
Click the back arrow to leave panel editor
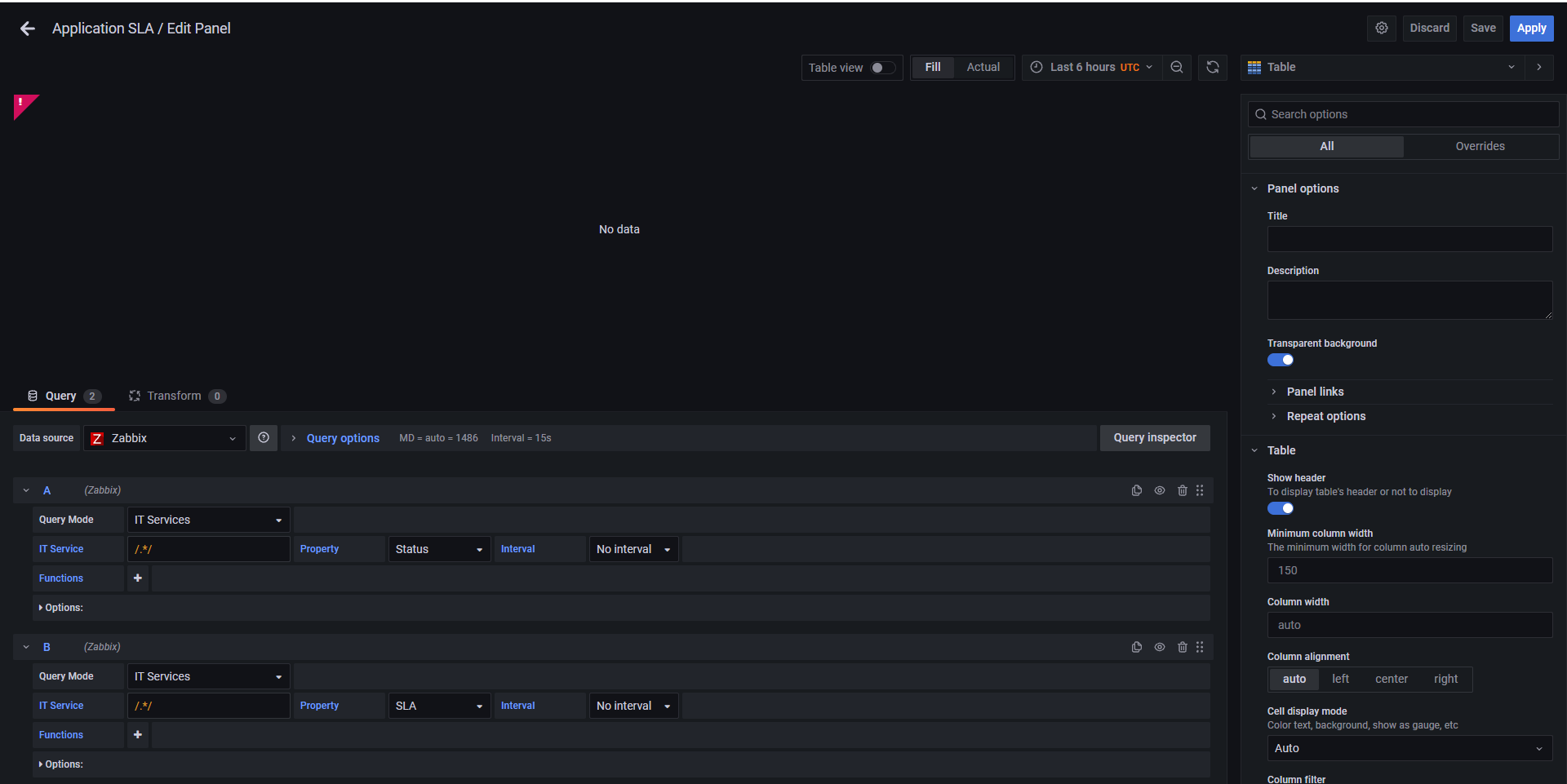pyautogui.click(x=27, y=29)
